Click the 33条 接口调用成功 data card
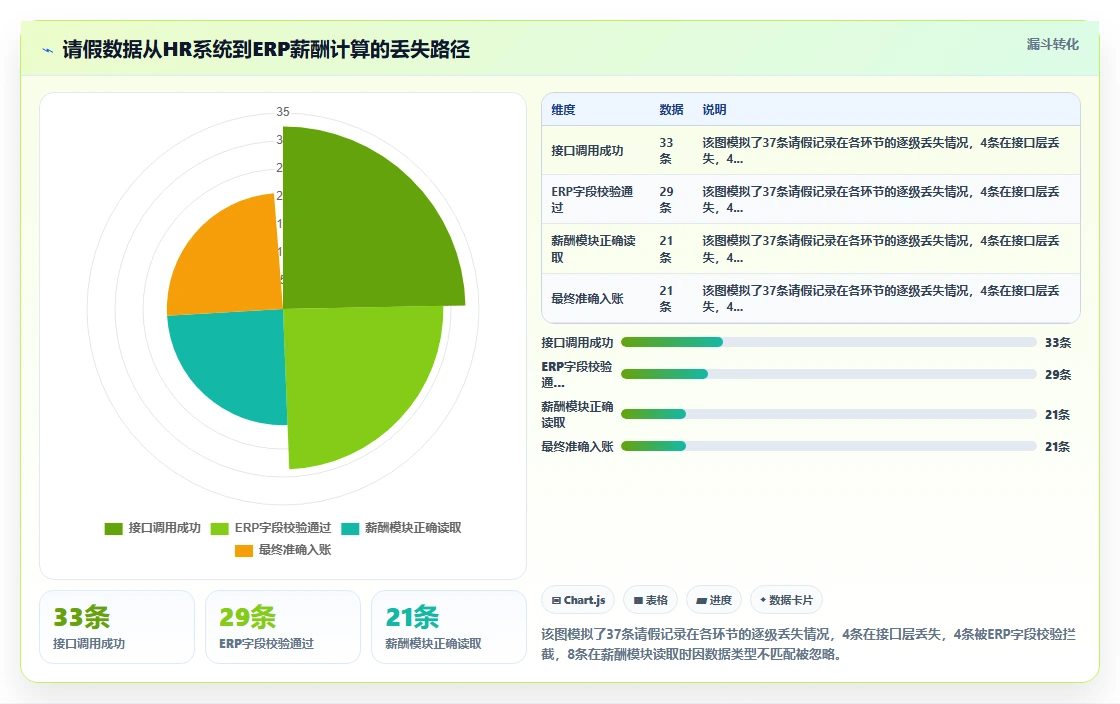 117,627
